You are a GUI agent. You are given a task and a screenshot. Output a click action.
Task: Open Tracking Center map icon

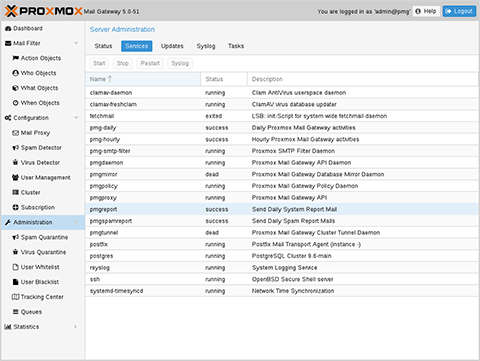pos(15,297)
